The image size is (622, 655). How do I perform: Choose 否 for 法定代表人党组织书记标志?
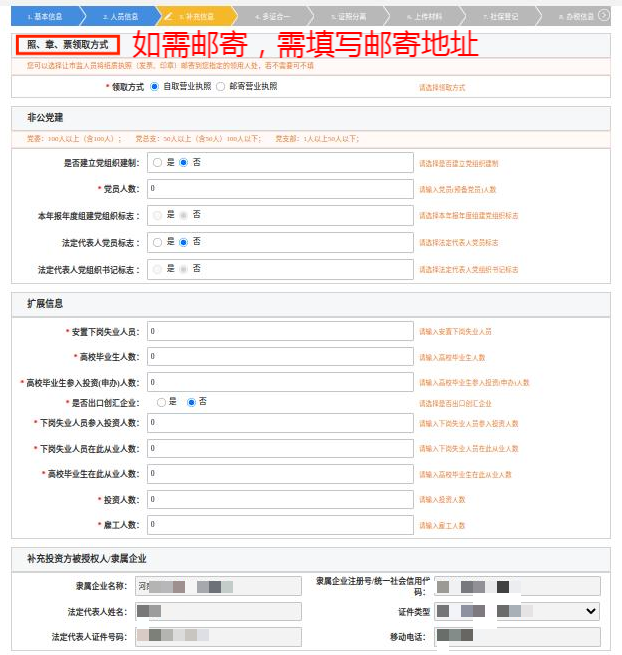(183, 269)
